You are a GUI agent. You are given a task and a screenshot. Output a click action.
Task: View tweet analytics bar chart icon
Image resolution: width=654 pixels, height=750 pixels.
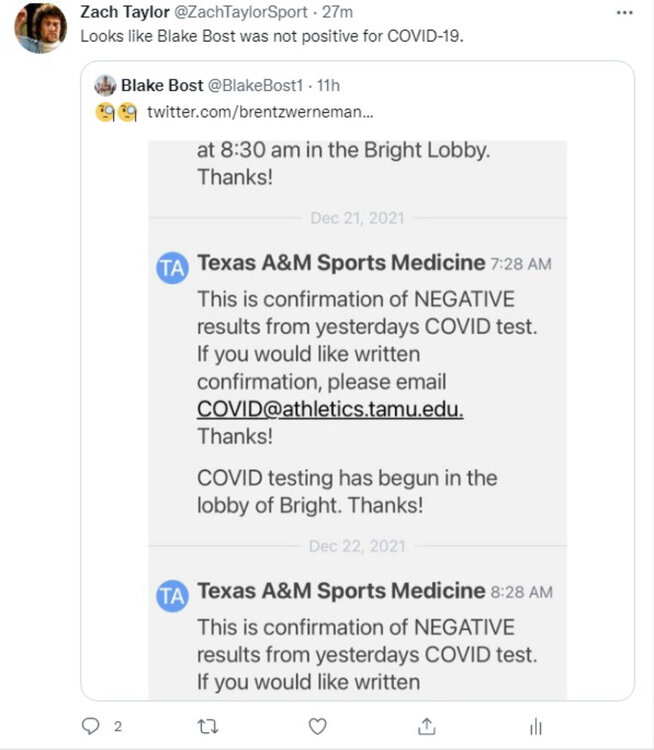536,726
